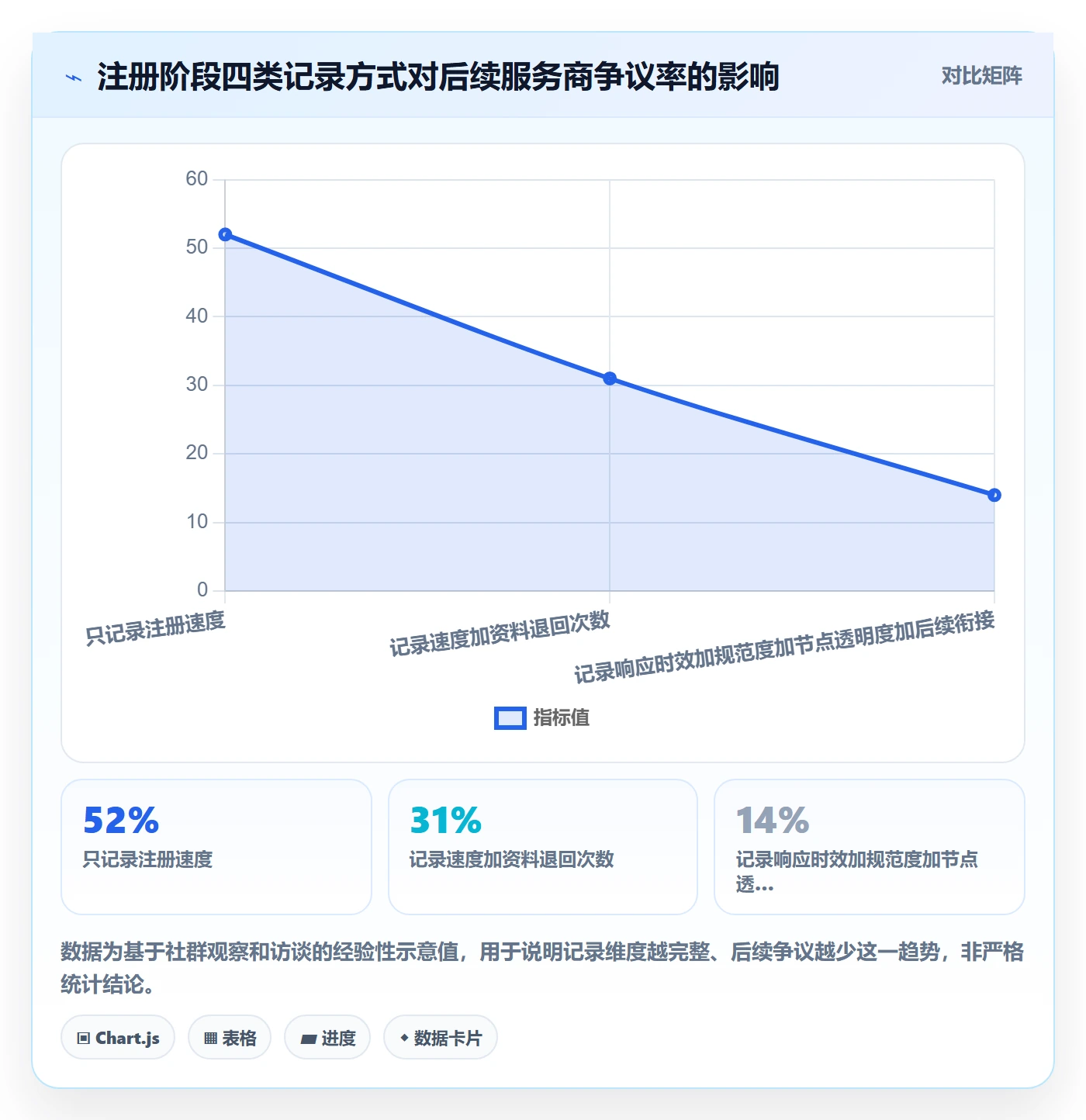The width and height of the screenshot is (1086, 1120).
Task: Click the y-axis value 10
Action: pyautogui.click(x=197, y=522)
